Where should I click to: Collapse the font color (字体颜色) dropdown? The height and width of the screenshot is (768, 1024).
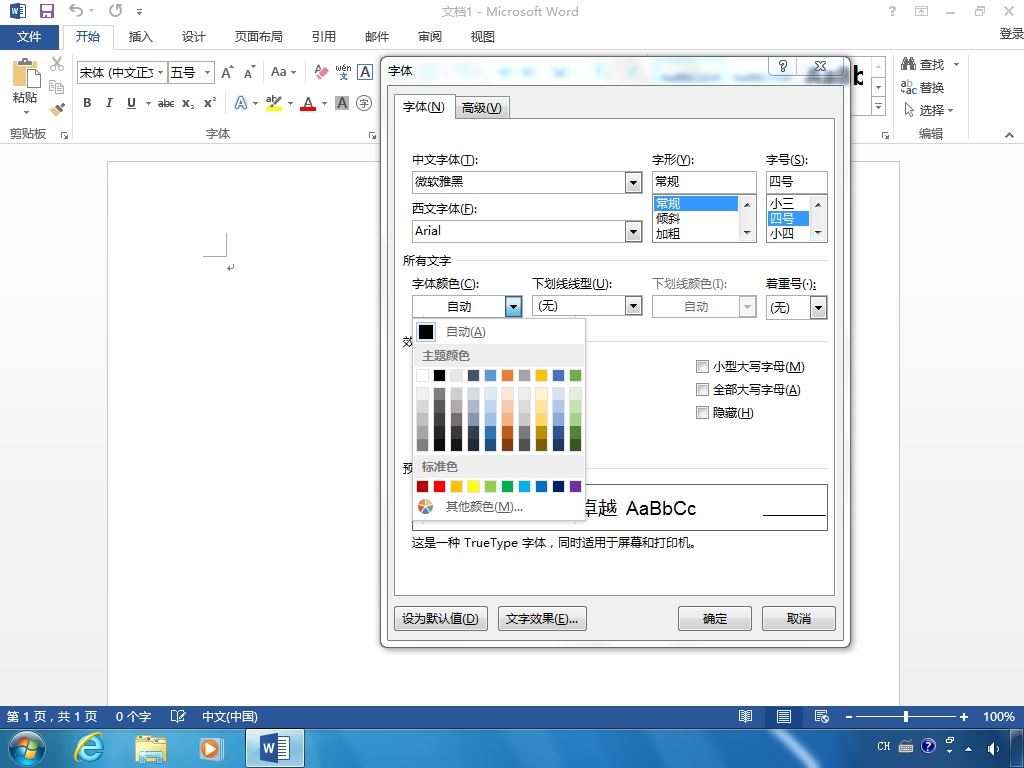[513, 306]
